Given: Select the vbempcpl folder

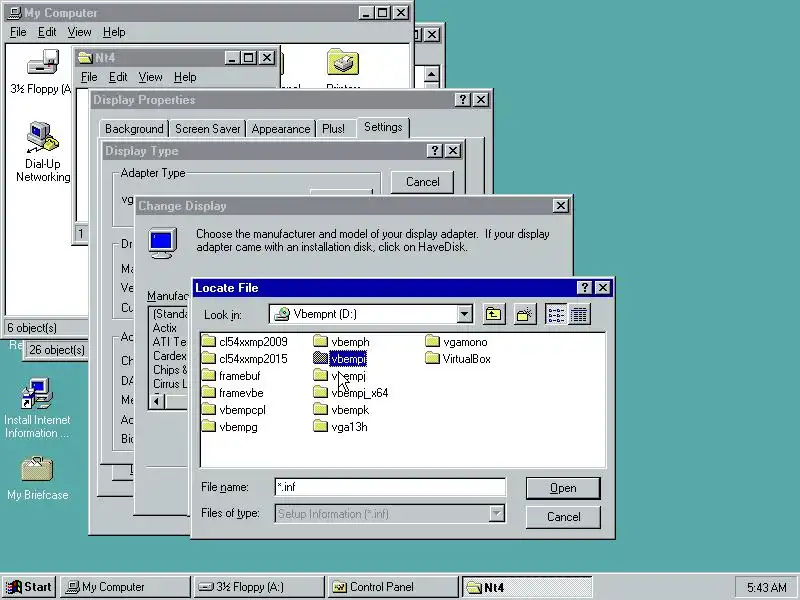Looking at the screenshot, I should [x=234, y=410].
